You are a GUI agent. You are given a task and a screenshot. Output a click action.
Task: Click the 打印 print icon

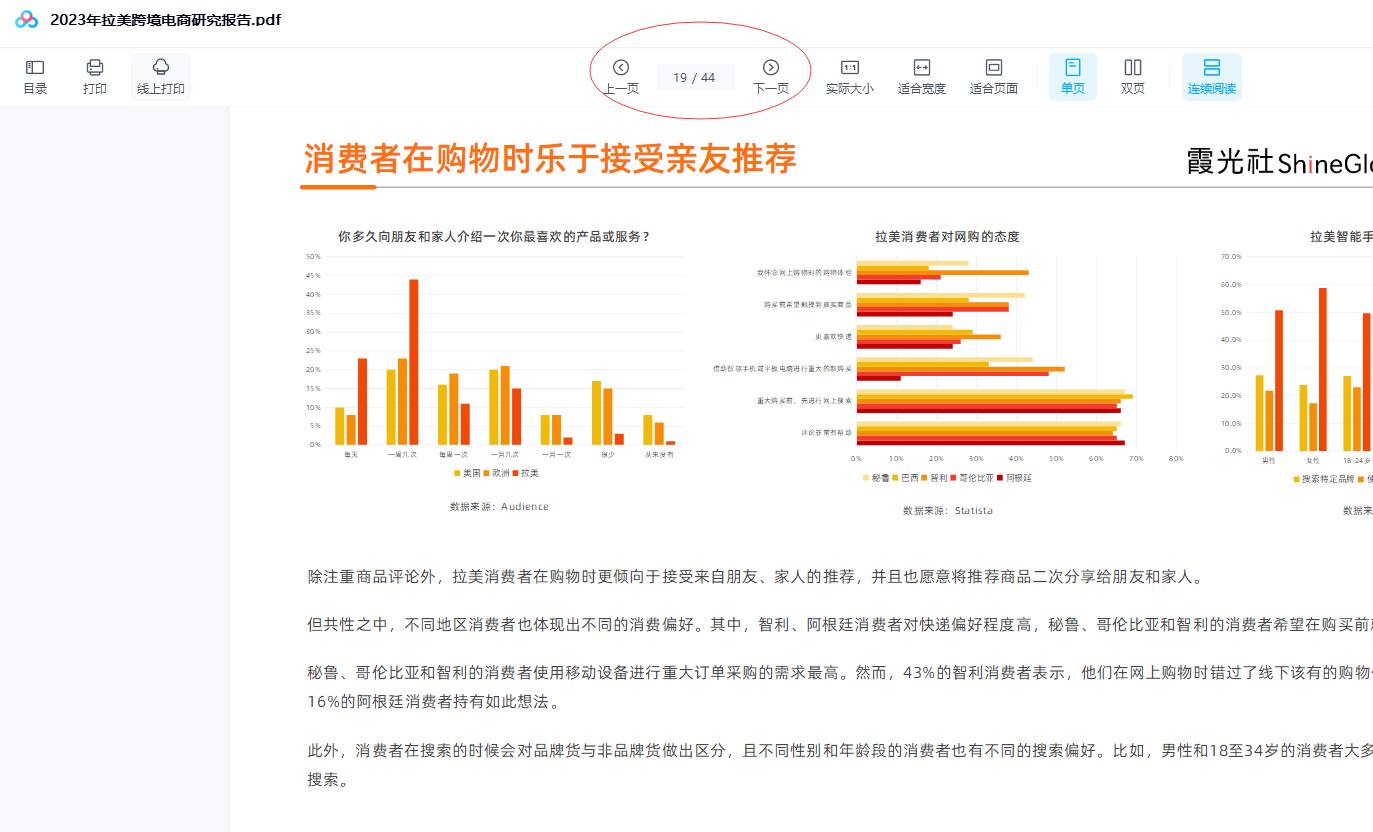(95, 76)
